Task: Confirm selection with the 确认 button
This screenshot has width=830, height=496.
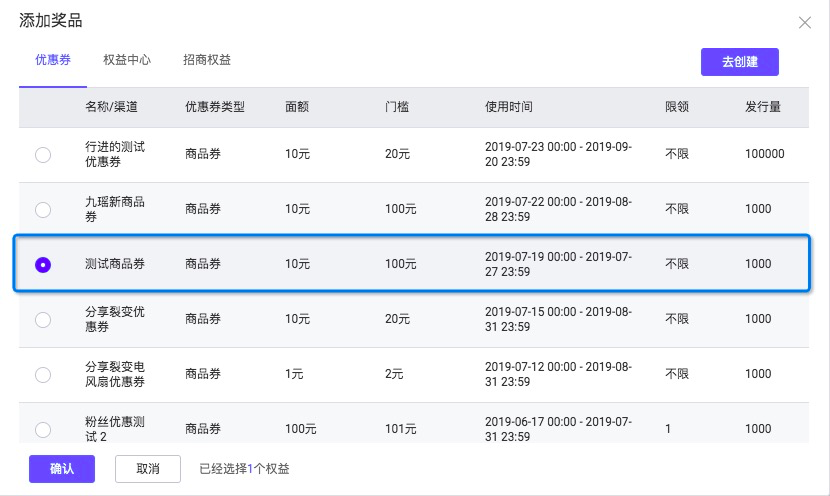Action: 62,469
